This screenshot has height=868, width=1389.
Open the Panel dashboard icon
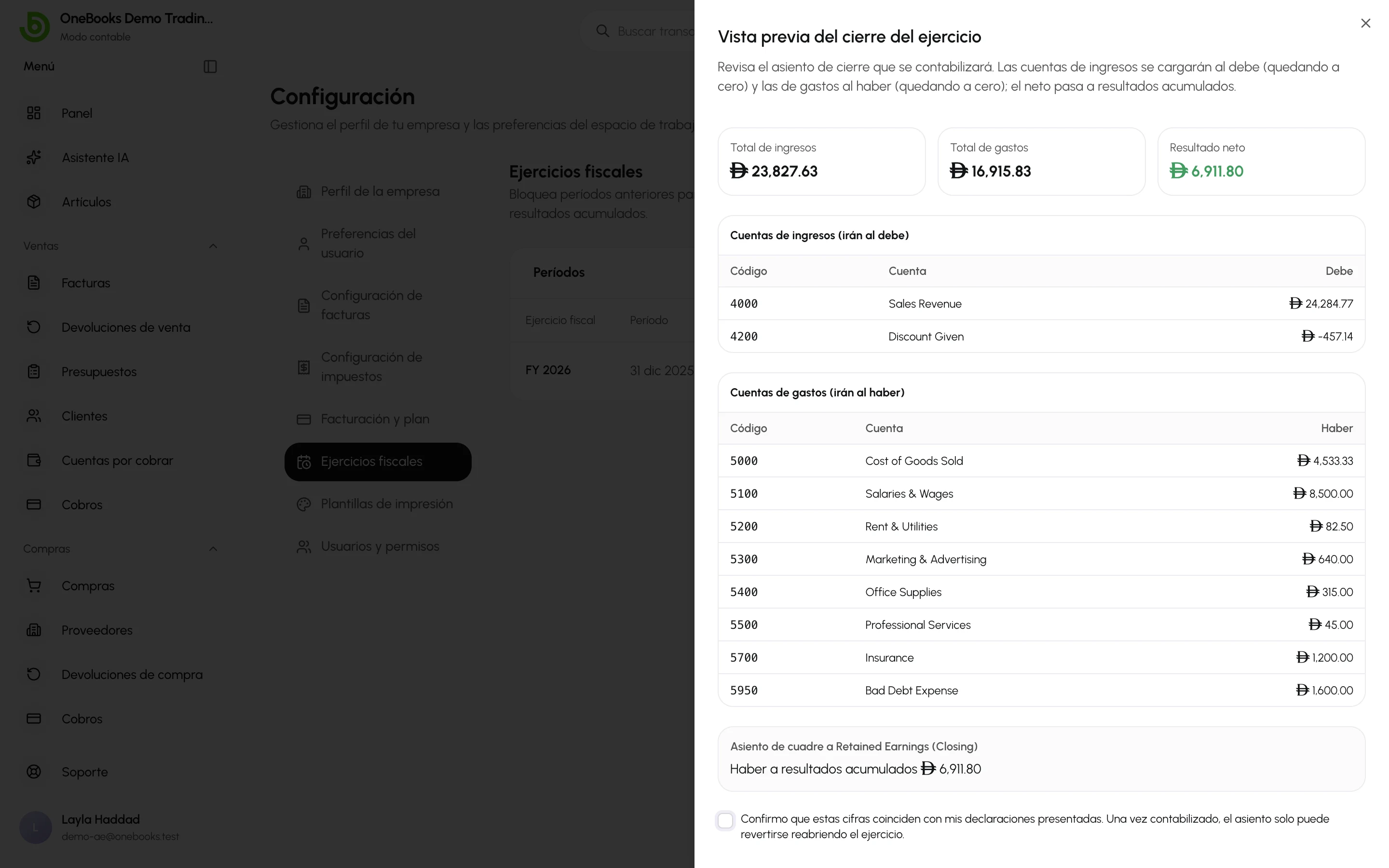pos(34,113)
